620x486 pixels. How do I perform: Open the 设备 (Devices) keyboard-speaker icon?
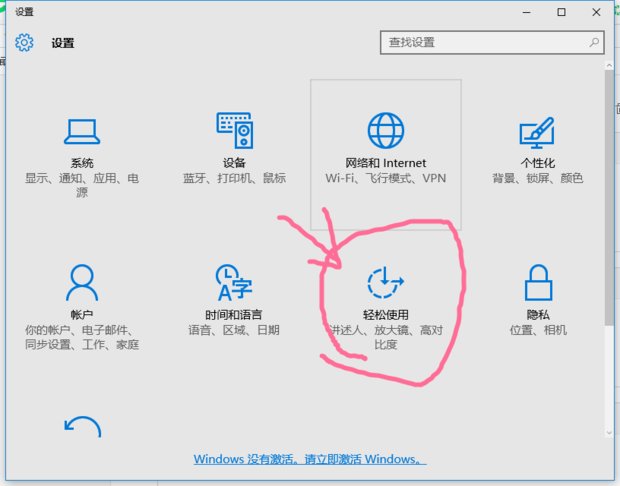coord(234,130)
